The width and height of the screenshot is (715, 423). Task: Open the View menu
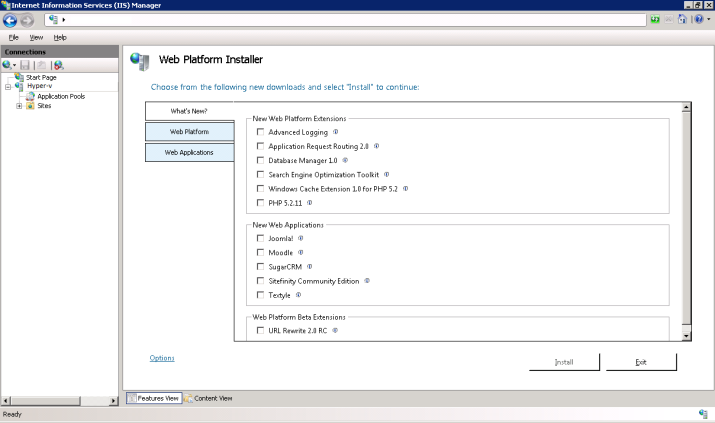click(x=35, y=37)
